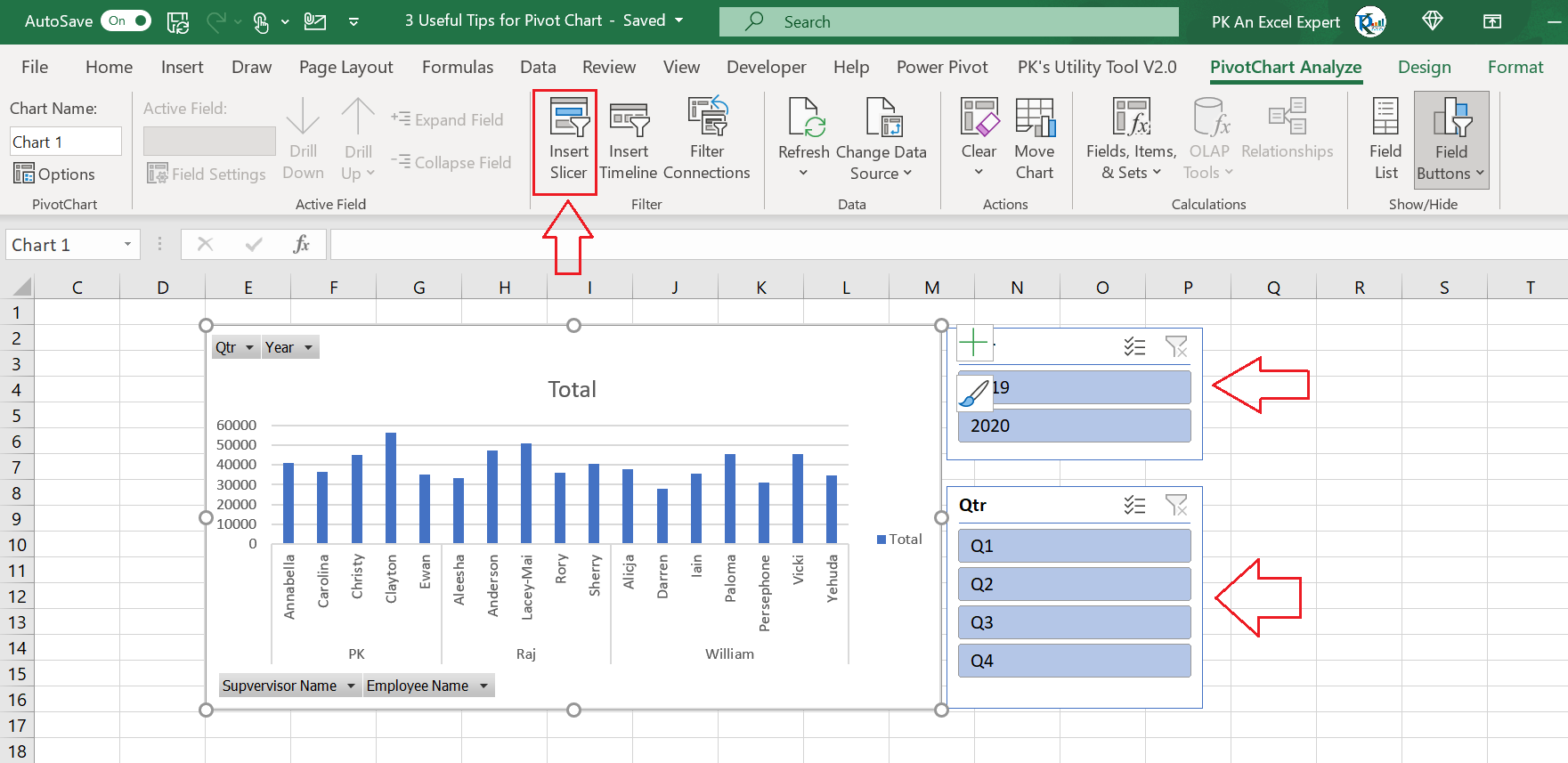Screen dimensions: 1568x763
Task: Toggle multi-select on the Qtr slicer
Action: 1134,506
